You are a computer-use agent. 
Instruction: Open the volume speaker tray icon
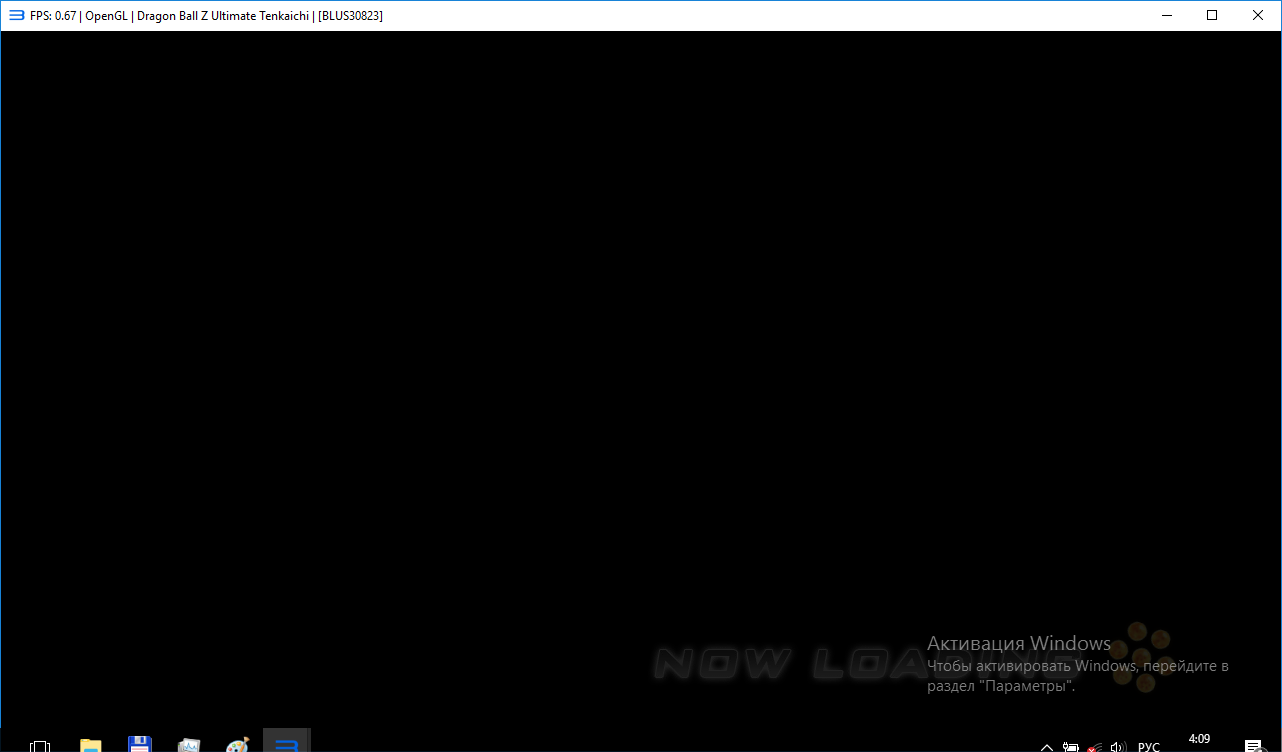pos(1119,747)
